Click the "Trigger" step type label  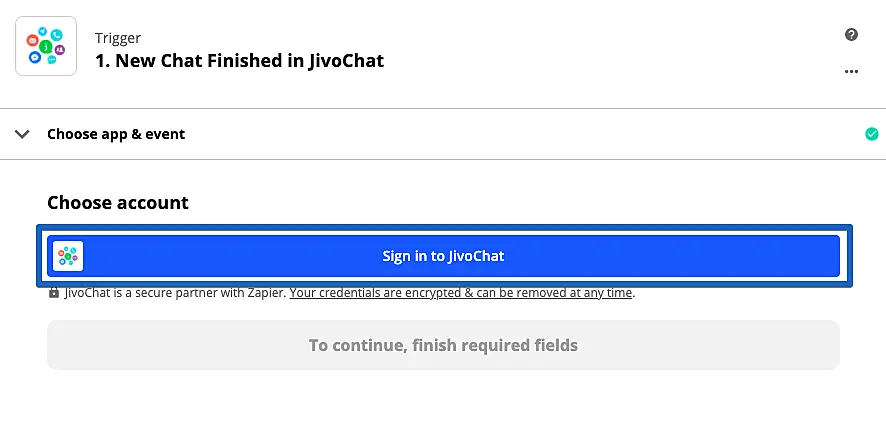pyautogui.click(x=117, y=38)
